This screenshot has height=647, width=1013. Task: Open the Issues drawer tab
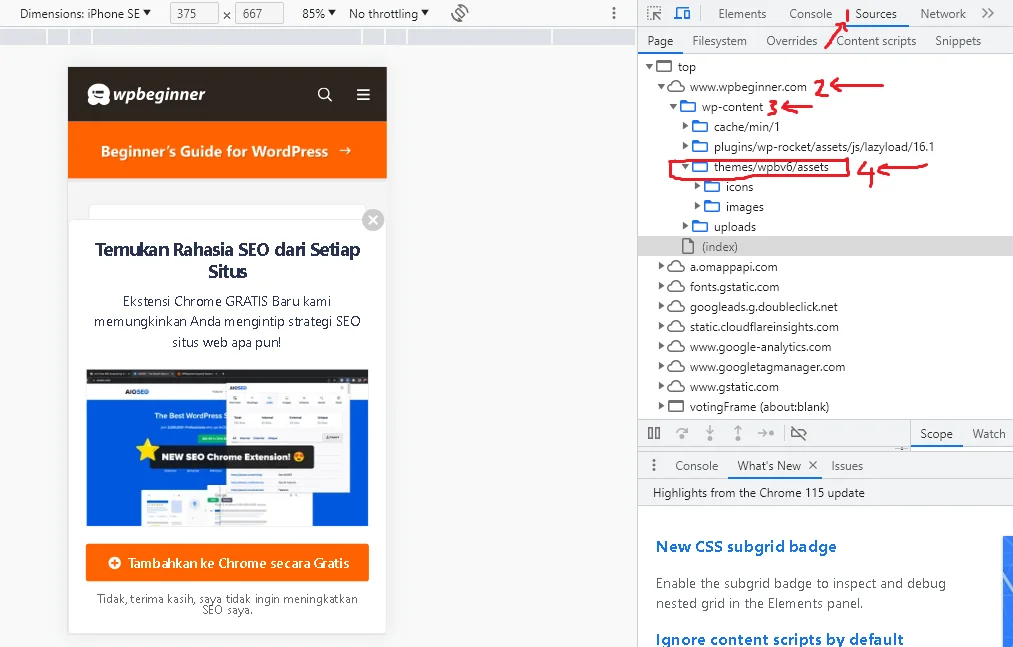(x=847, y=465)
